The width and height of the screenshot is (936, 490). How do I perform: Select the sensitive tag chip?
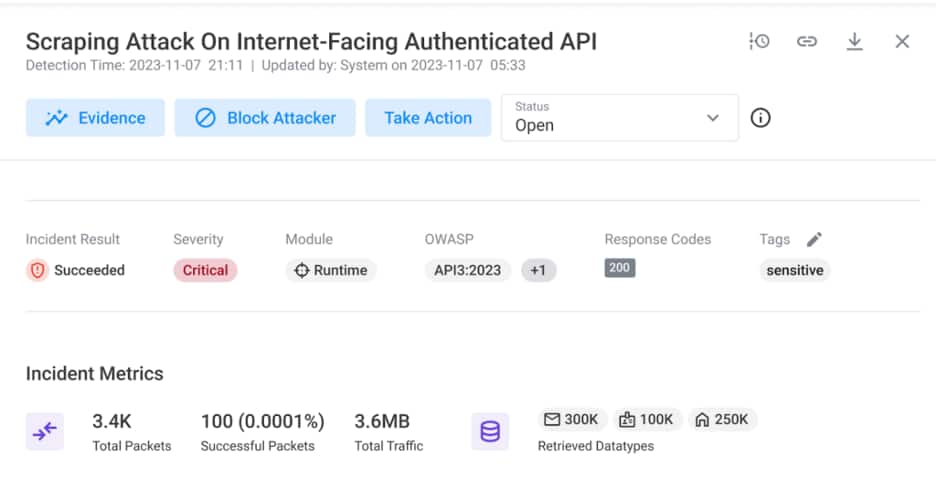tap(794, 270)
